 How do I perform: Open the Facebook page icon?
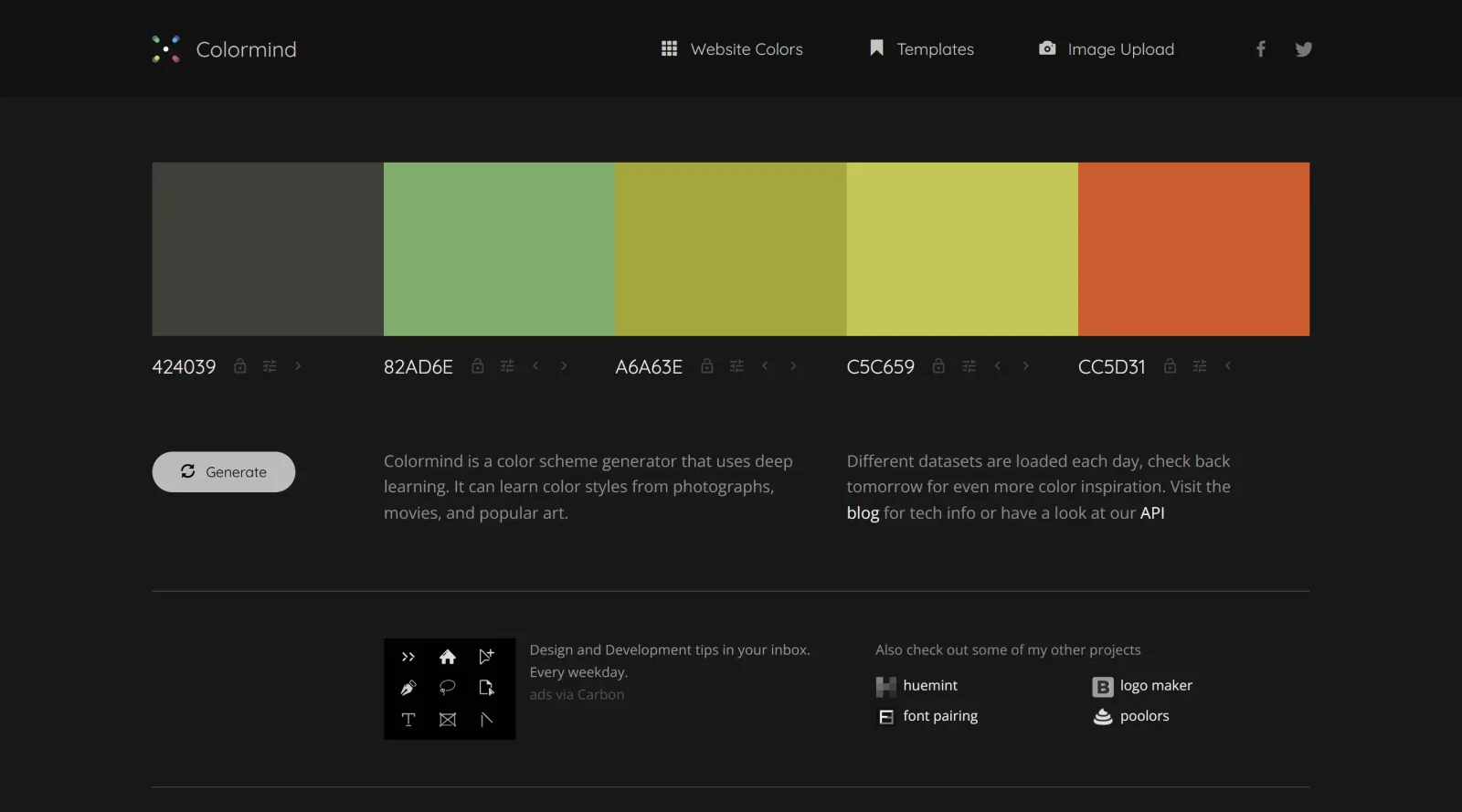pos(1261,49)
